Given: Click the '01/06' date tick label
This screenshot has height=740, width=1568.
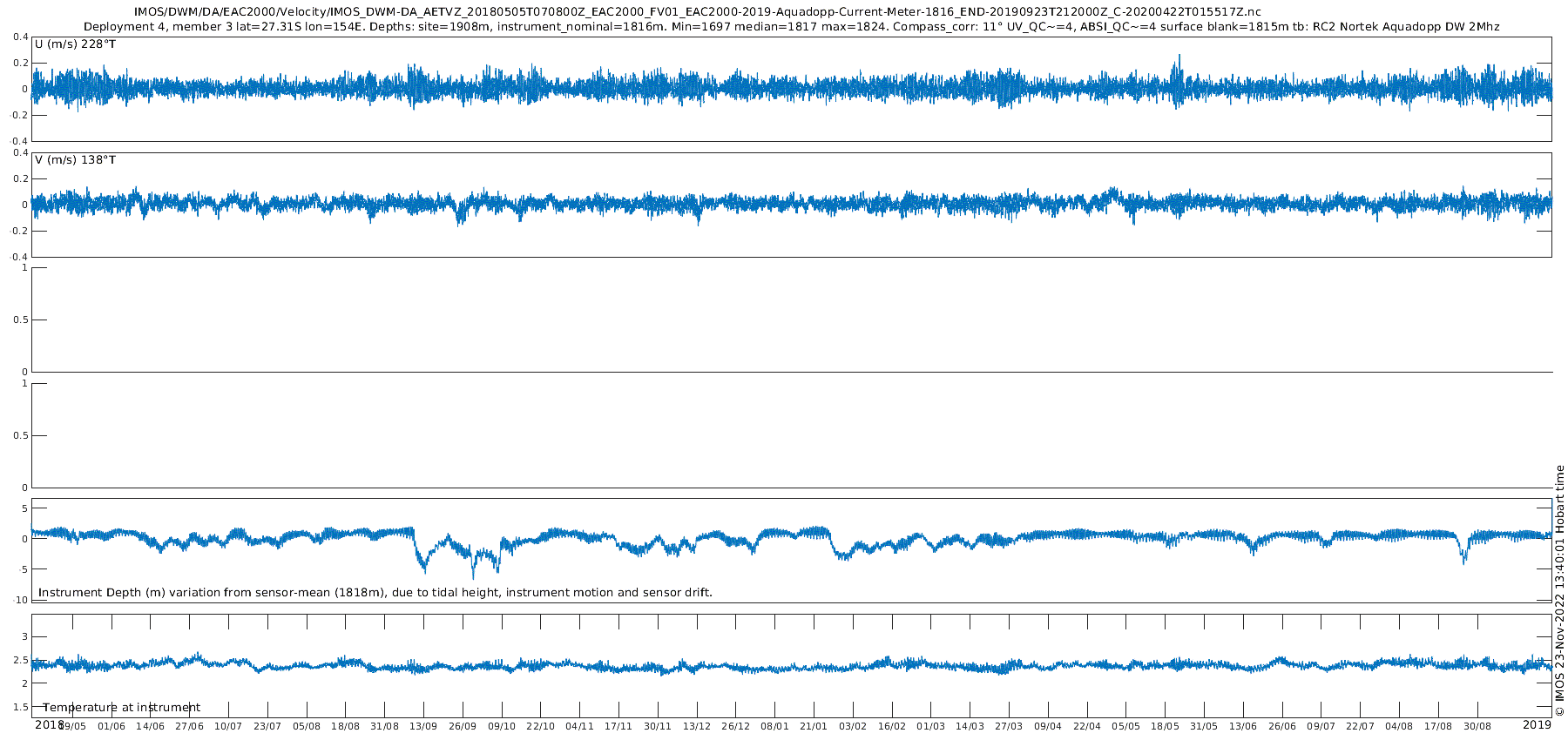Looking at the screenshot, I should [112, 726].
